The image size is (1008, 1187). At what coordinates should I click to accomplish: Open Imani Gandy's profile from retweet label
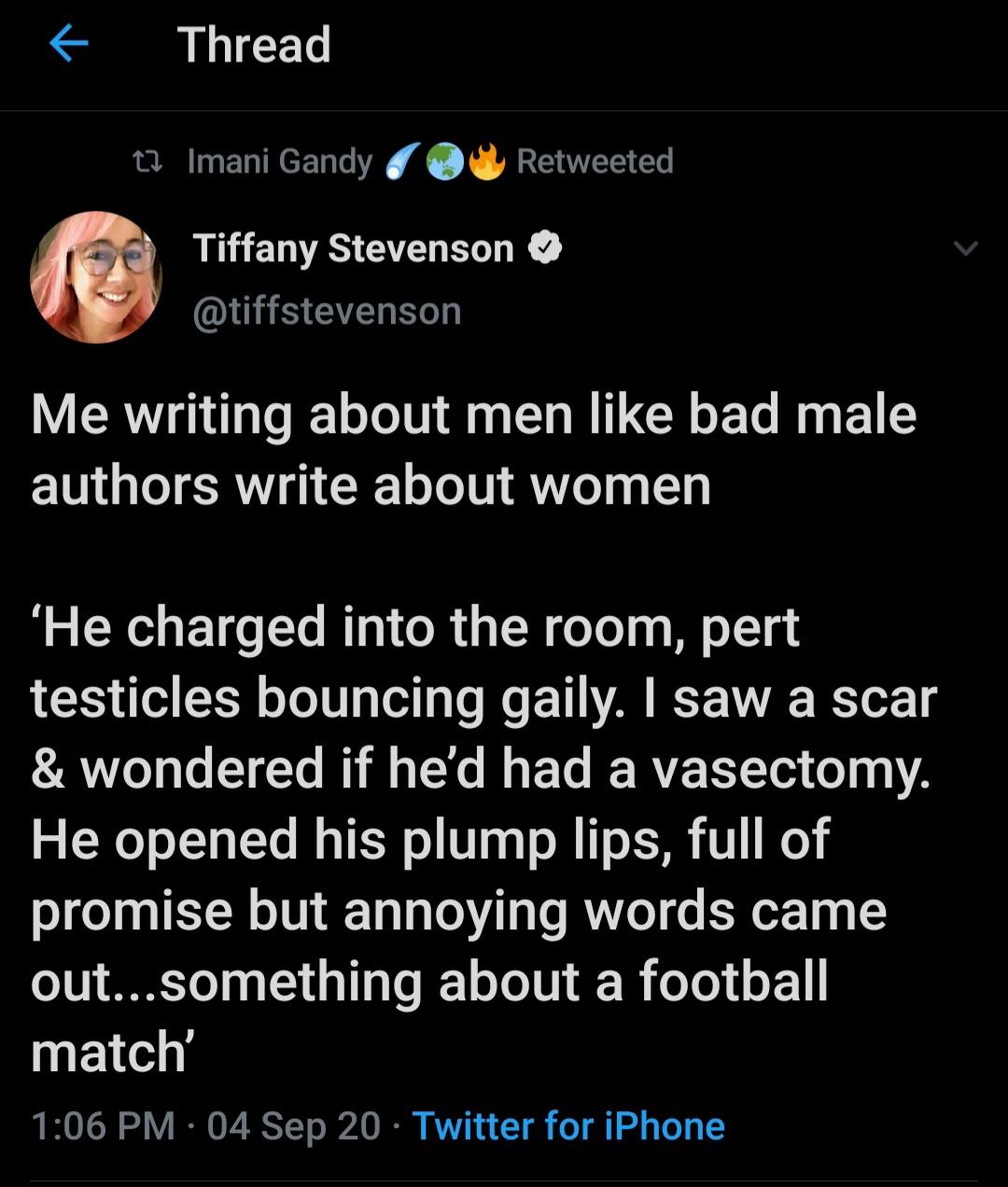[280, 162]
